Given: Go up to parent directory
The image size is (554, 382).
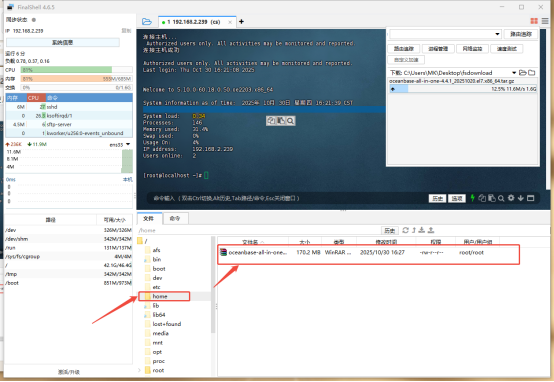Looking at the screenshot, I should pyautogui.click(x=414, y=230).
